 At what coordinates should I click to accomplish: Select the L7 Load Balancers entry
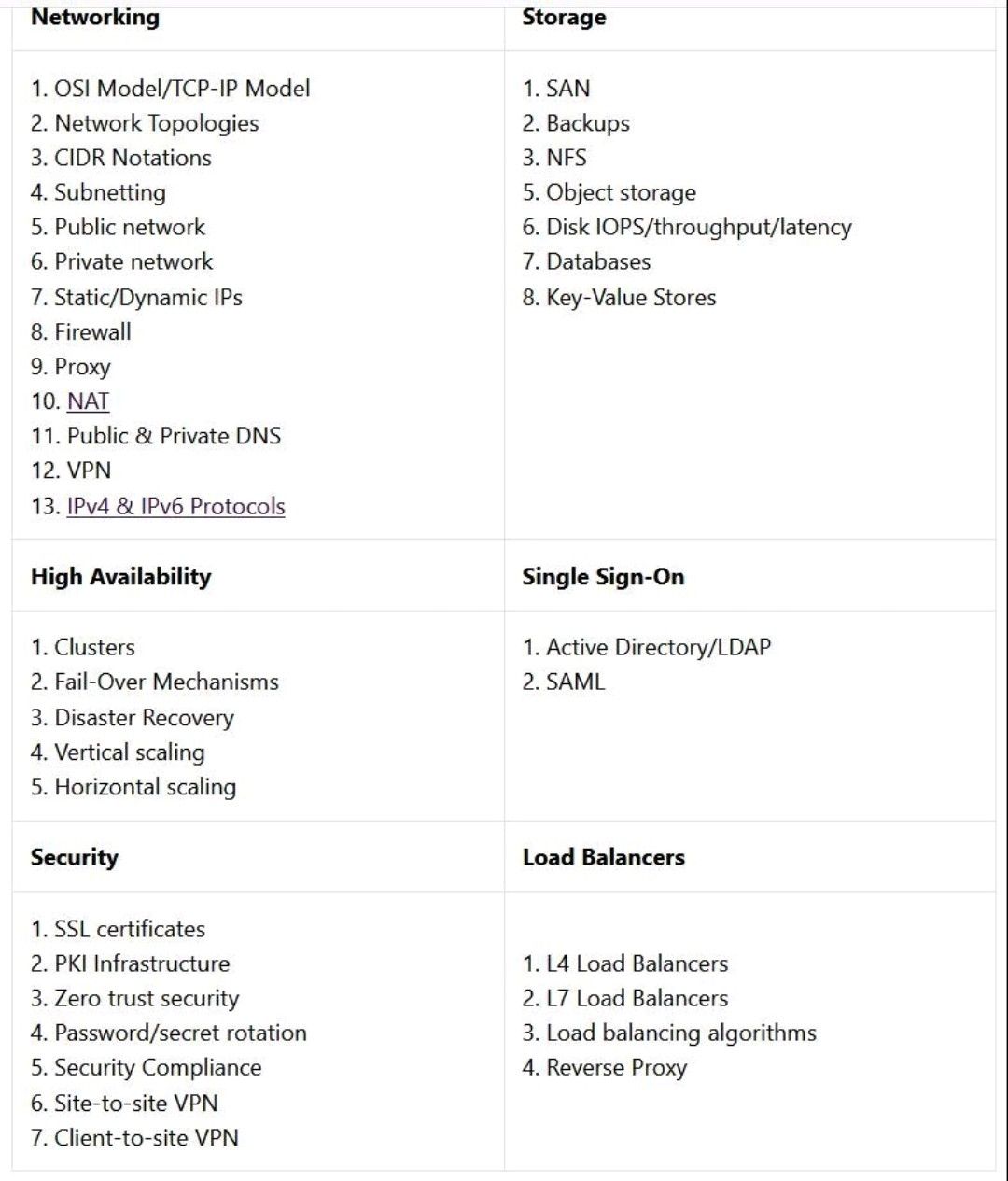(x=625, y=998)
